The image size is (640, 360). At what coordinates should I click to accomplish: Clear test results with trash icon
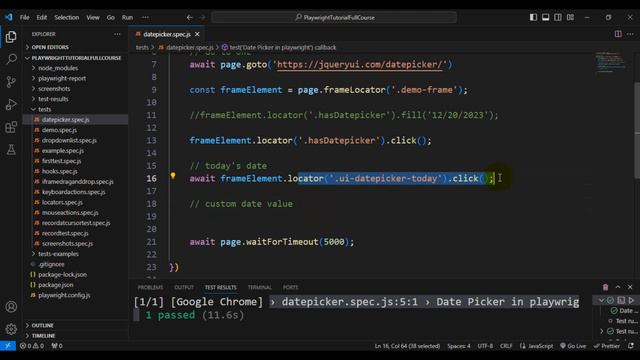[x=605, y=287]
